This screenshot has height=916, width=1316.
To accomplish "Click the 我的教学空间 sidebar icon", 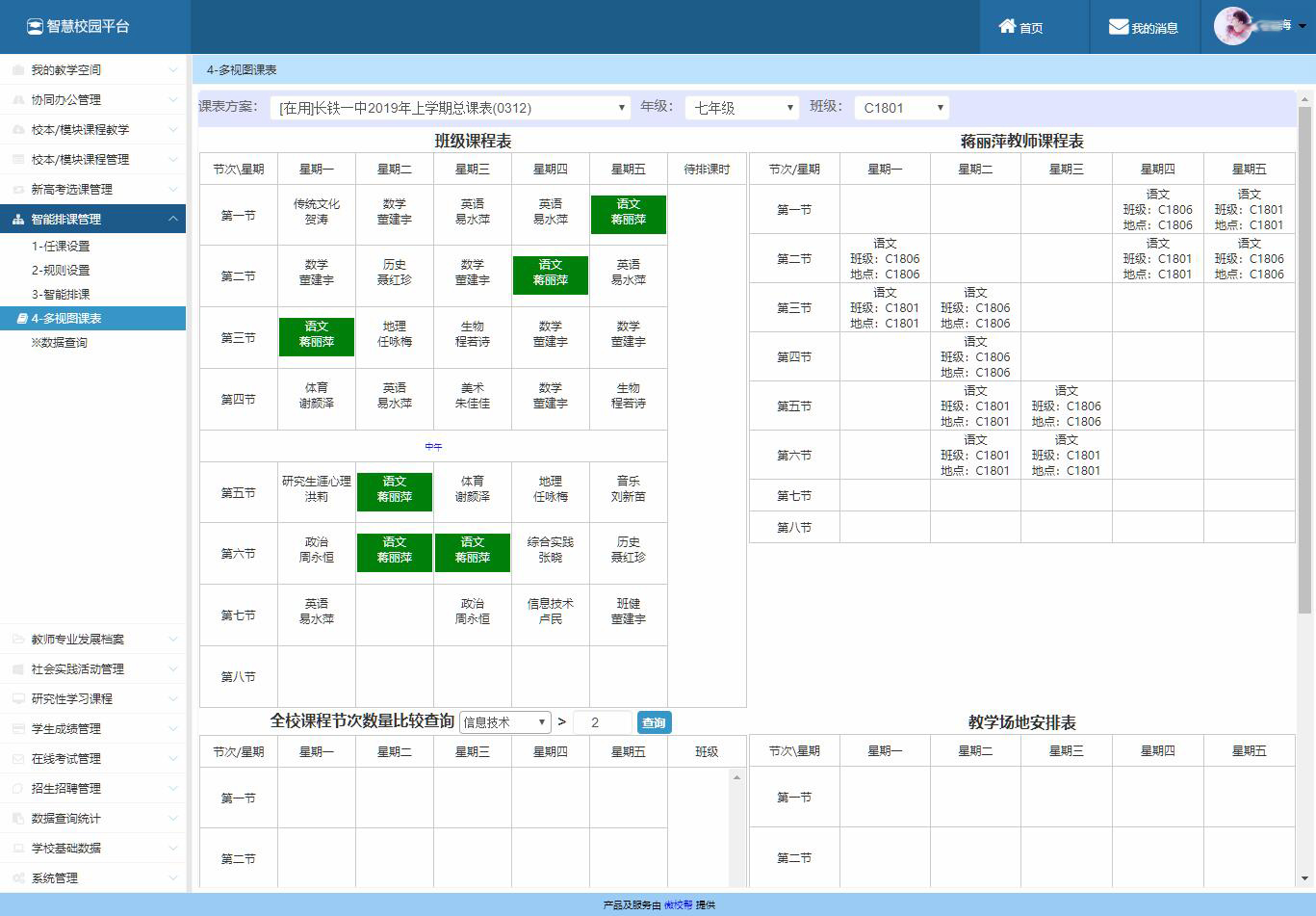I will tap(18, 70).
